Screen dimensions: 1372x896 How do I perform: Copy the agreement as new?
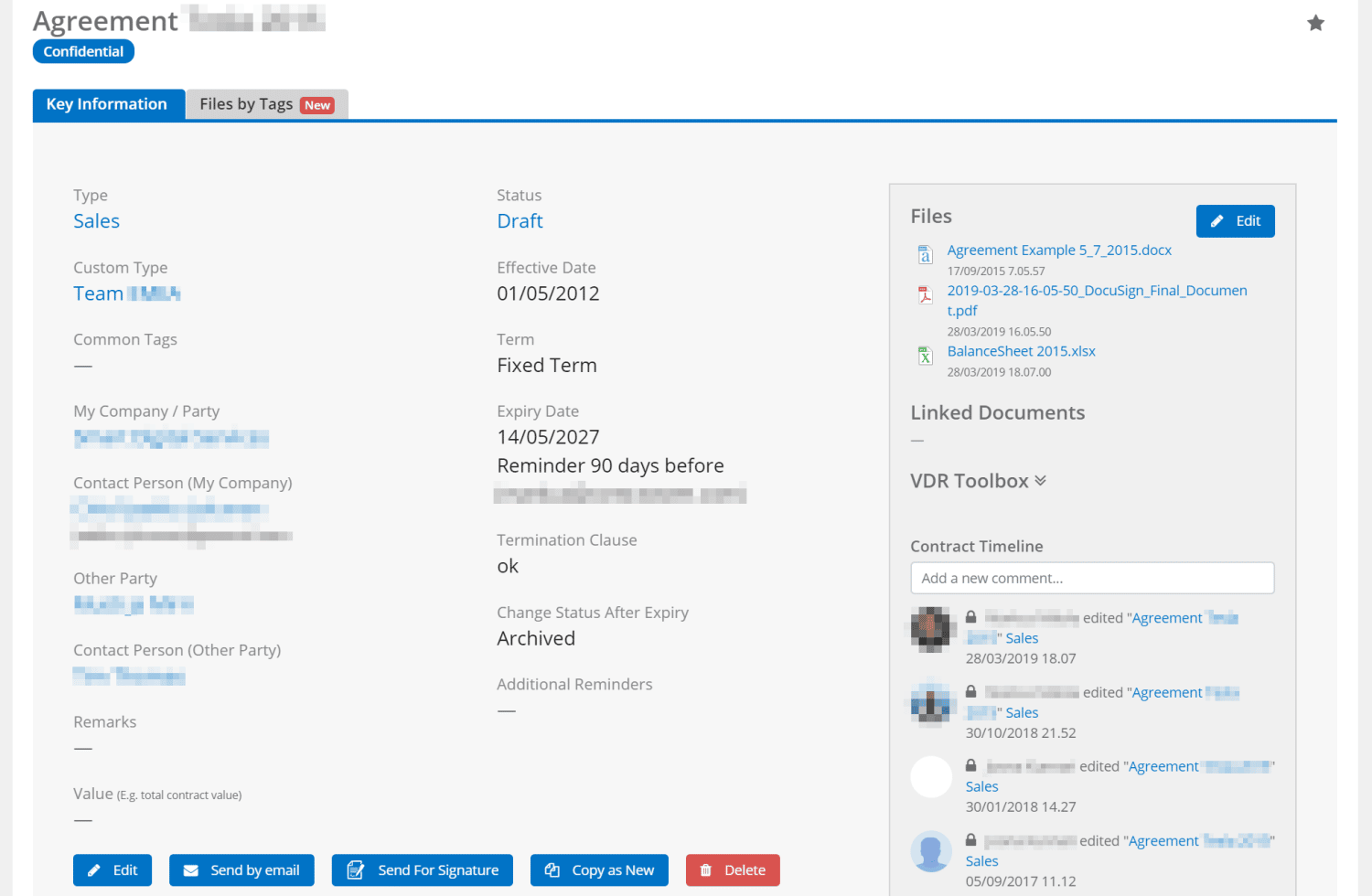pos(599,870)
